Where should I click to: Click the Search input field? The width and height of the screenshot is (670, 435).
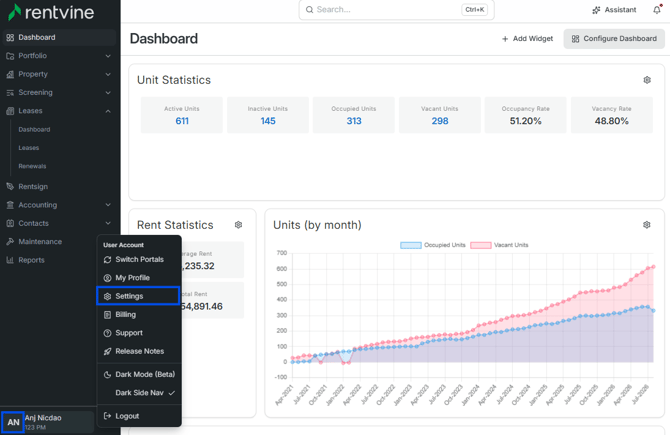point(397,9)
